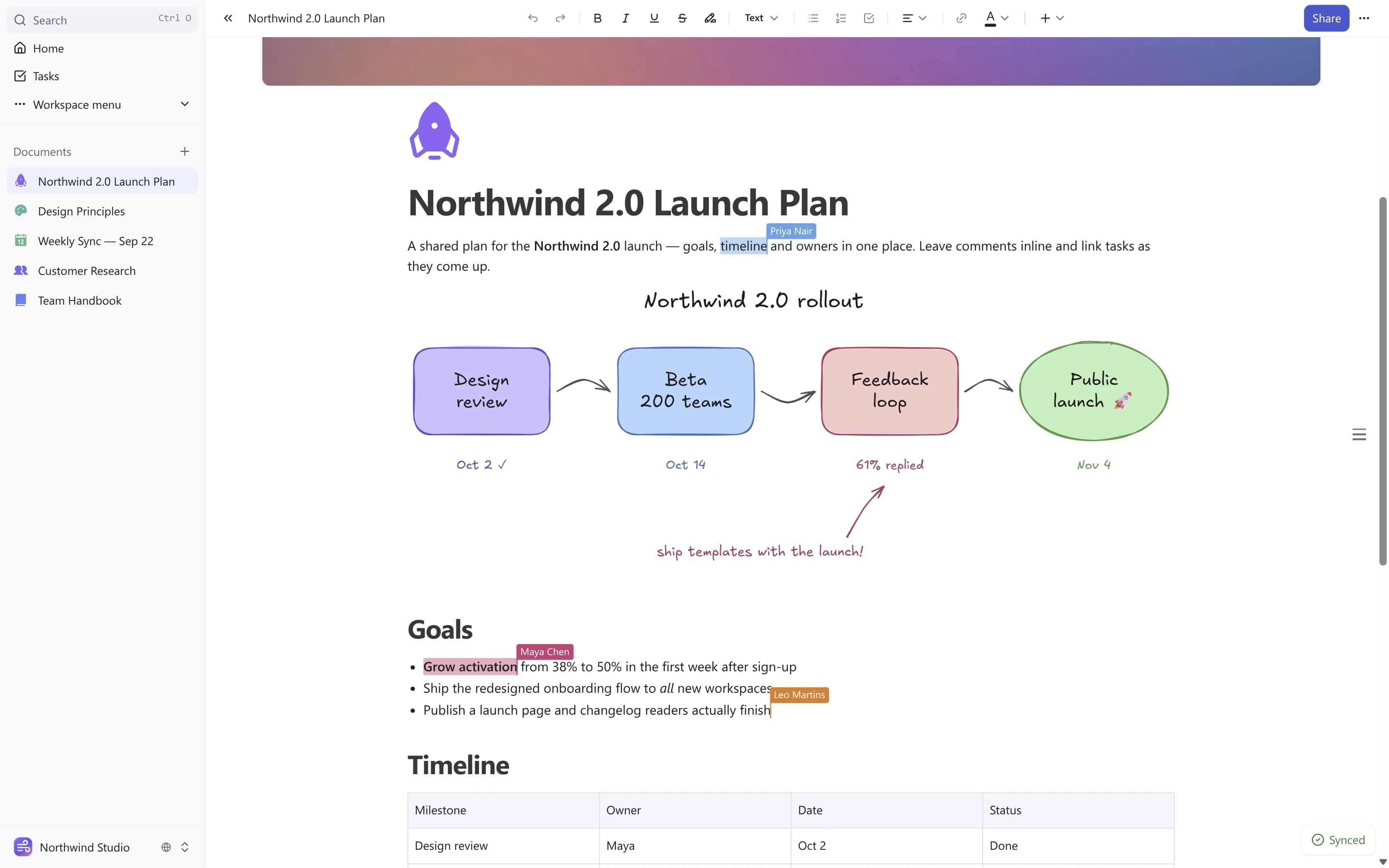
Task: Click the Milestone table header cell
Action: point(504,810)
